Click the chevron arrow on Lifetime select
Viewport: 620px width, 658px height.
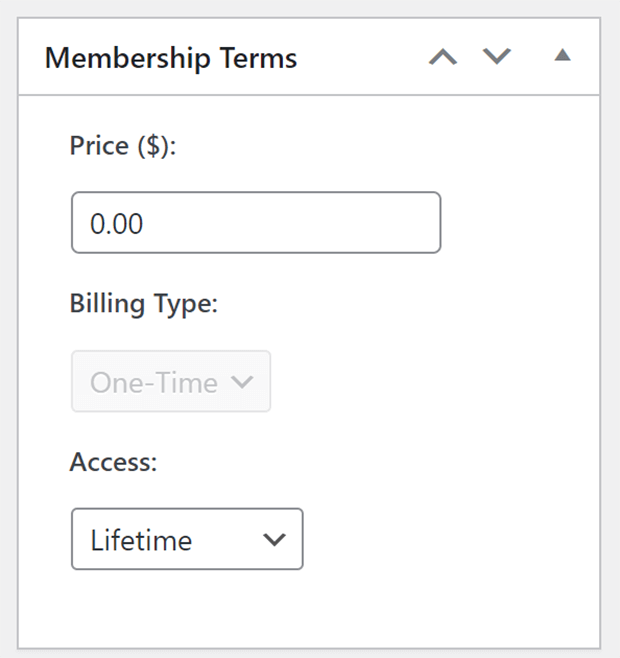pos(274,539)
